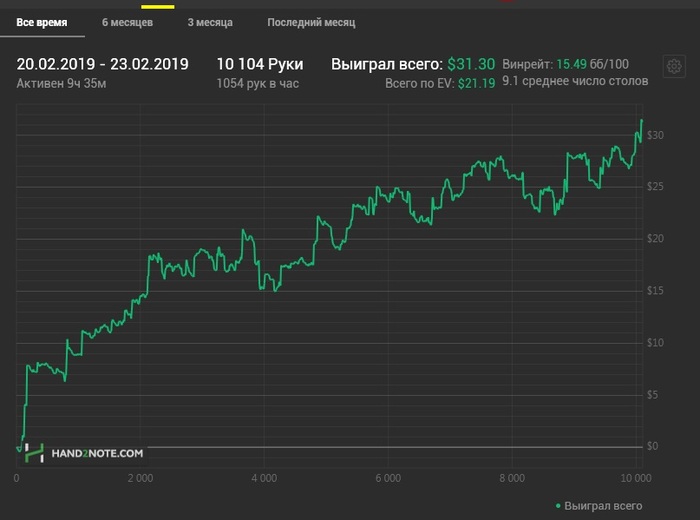This screenshot has width=700, height=520.
Task: Select the 'Все время' tab
Action: [x=42, y=22]
